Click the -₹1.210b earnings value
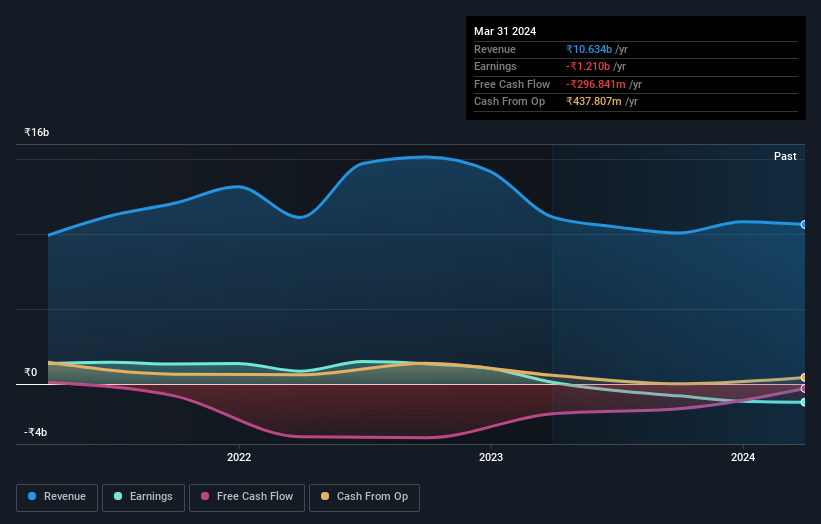Image resolution: width=821 pixels, height=524 pixels. click(x=587, y=66)
